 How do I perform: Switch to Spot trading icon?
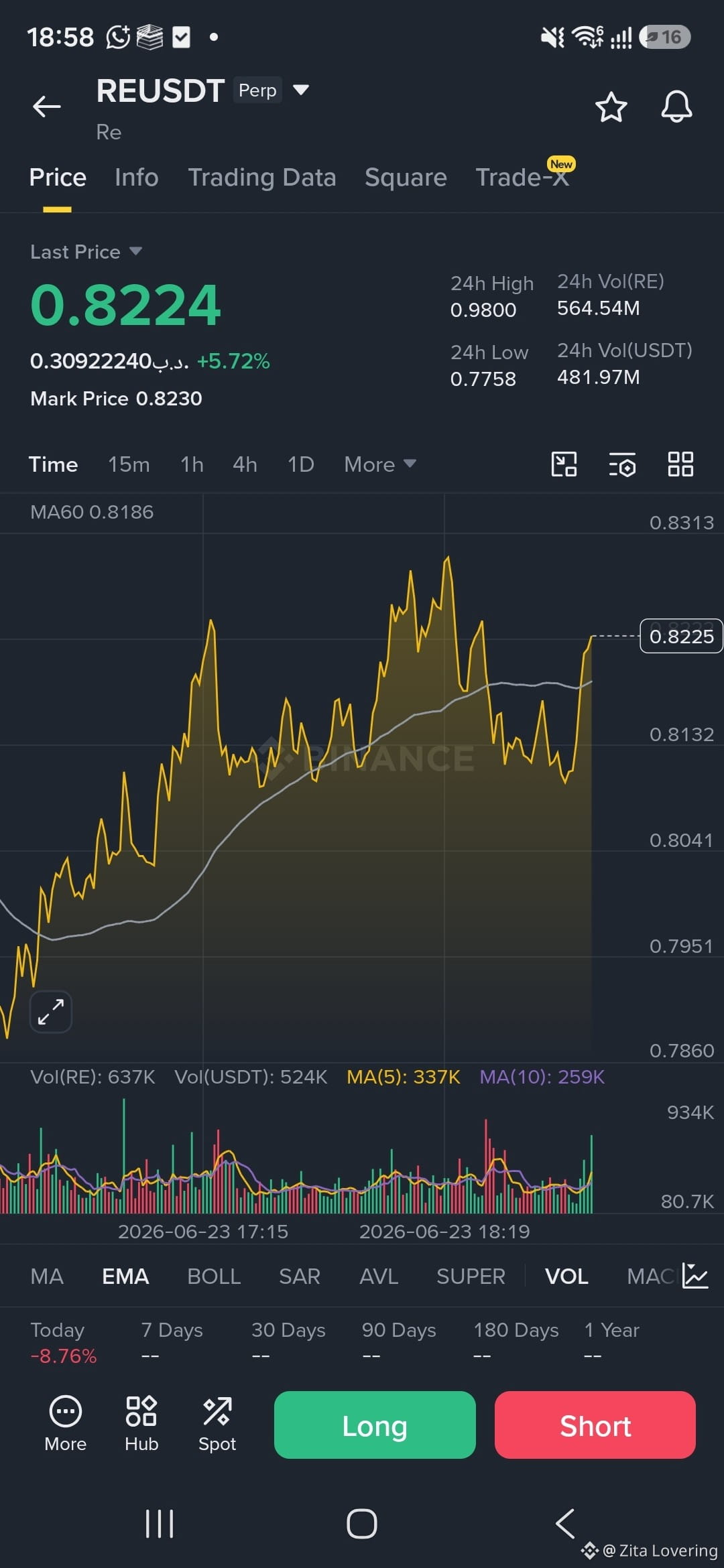coord(217,1424)
